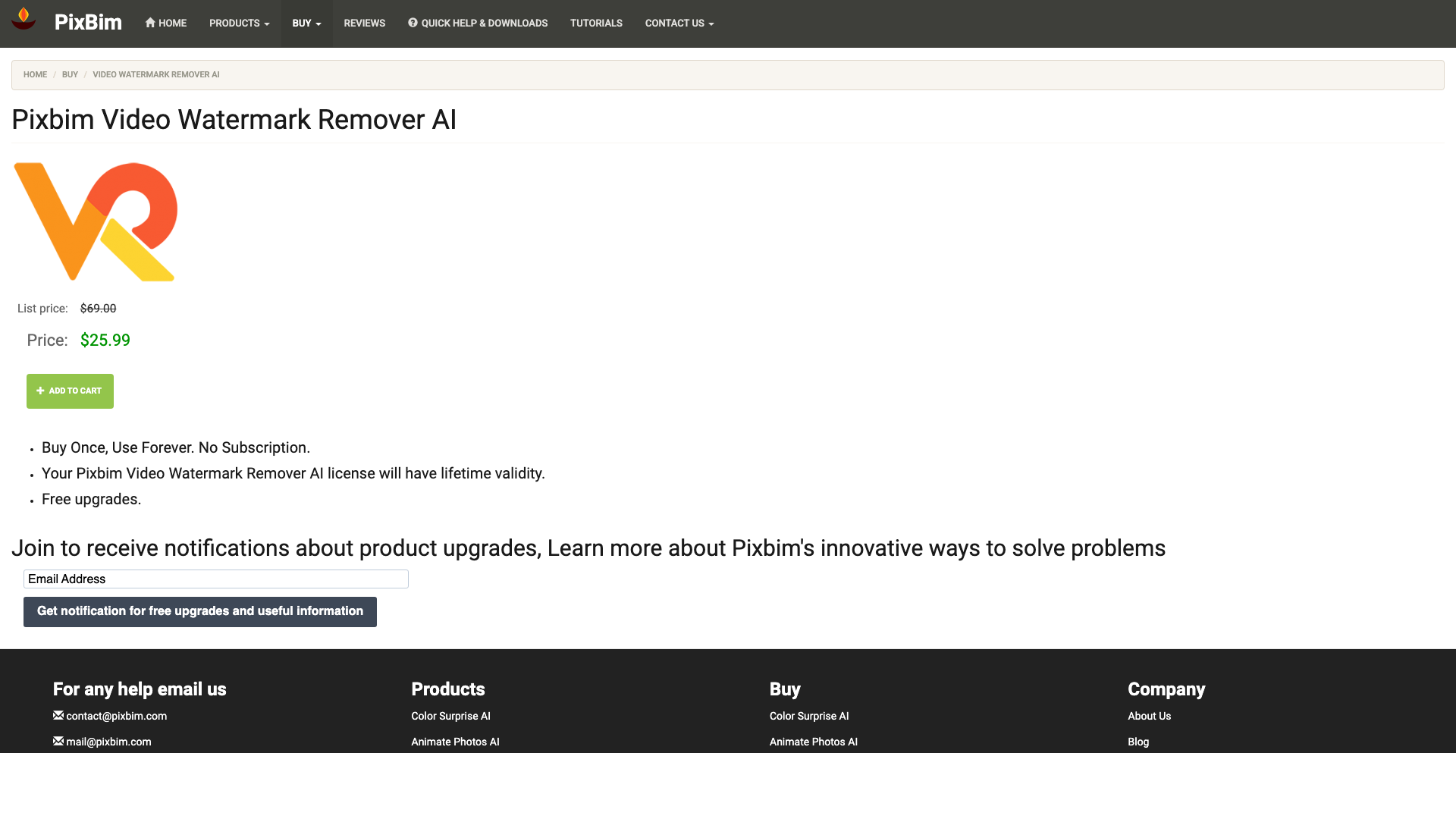Click the PixBim brand name
The height and width of the screenshot is (819, 1456).
pyautogui.click(x=88, y=23)
